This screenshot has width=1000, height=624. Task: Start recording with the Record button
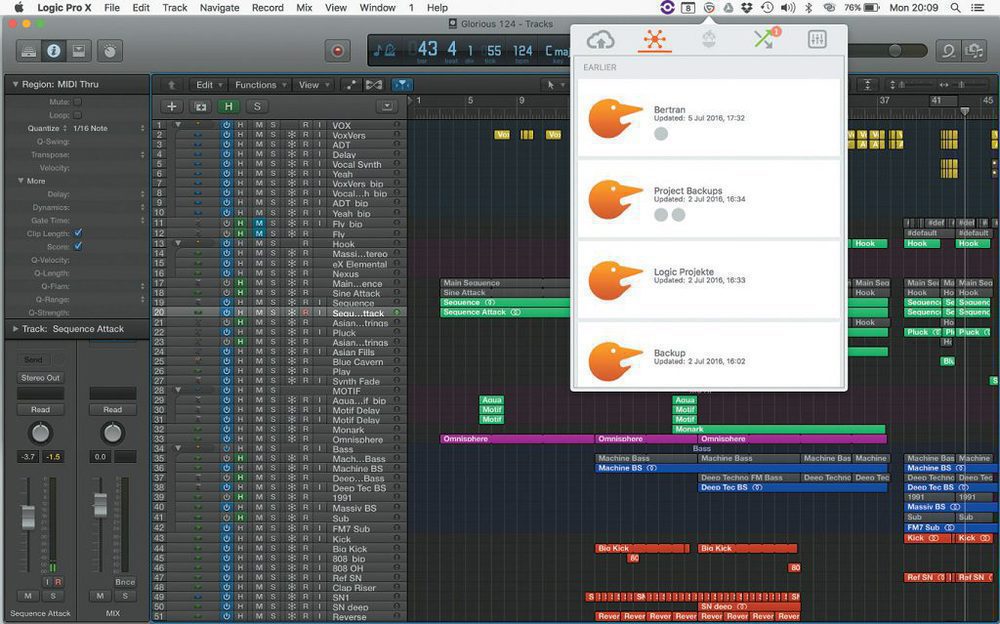[x=337, y=51]
